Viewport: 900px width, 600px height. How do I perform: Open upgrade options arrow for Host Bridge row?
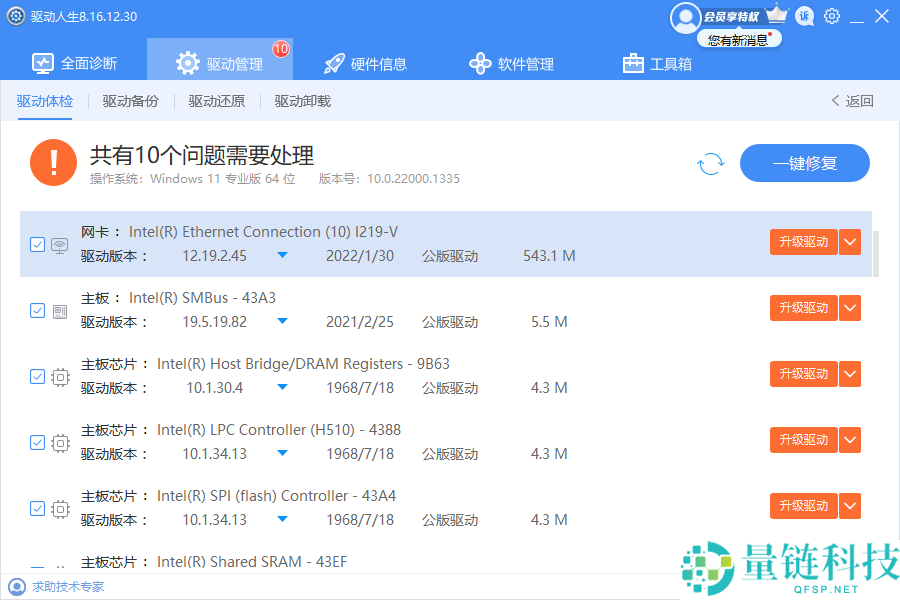click(850, 374)
